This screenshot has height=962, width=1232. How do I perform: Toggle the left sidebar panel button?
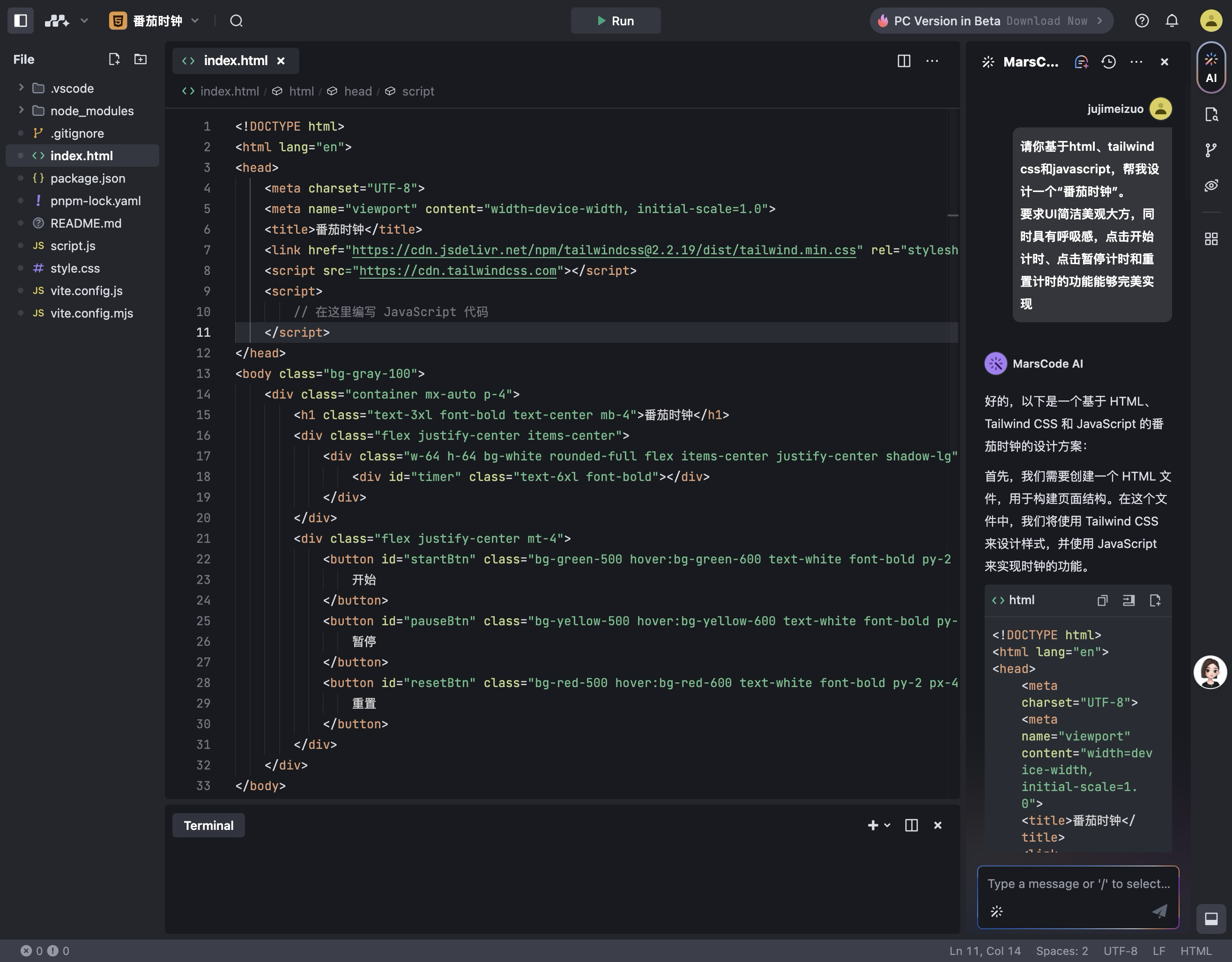(21, 21)
